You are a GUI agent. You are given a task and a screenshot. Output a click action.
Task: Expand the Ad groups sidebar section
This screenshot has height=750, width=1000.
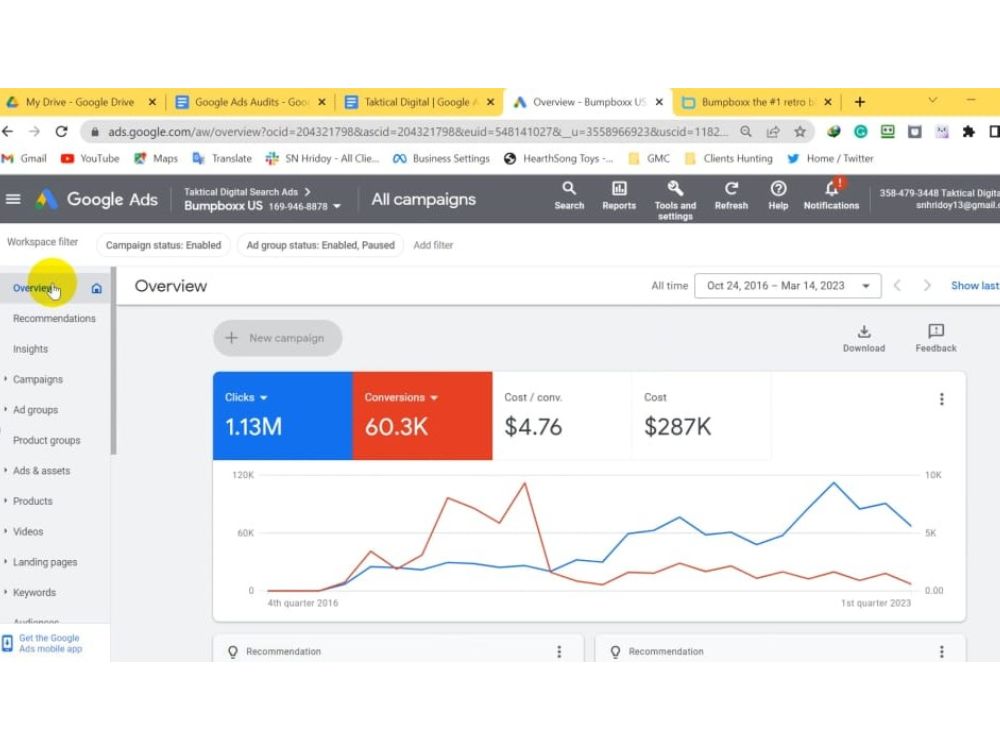pyautogui.click(x=6, y=409)
